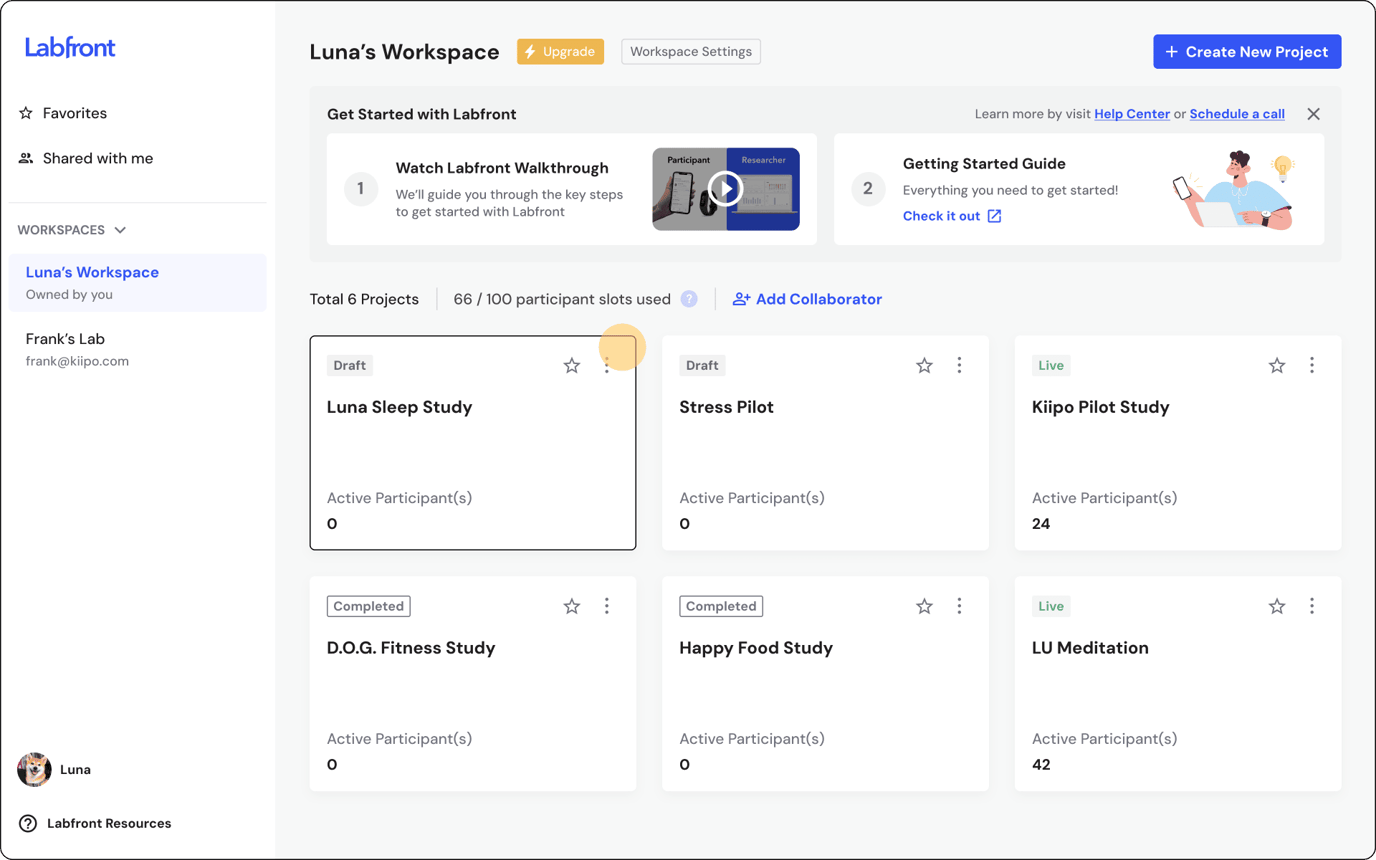
Task: Star the LU Meditation project
Action: [x=1276, y=605]
